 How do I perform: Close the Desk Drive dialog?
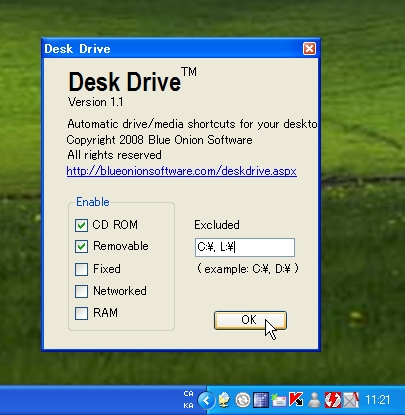309,49
